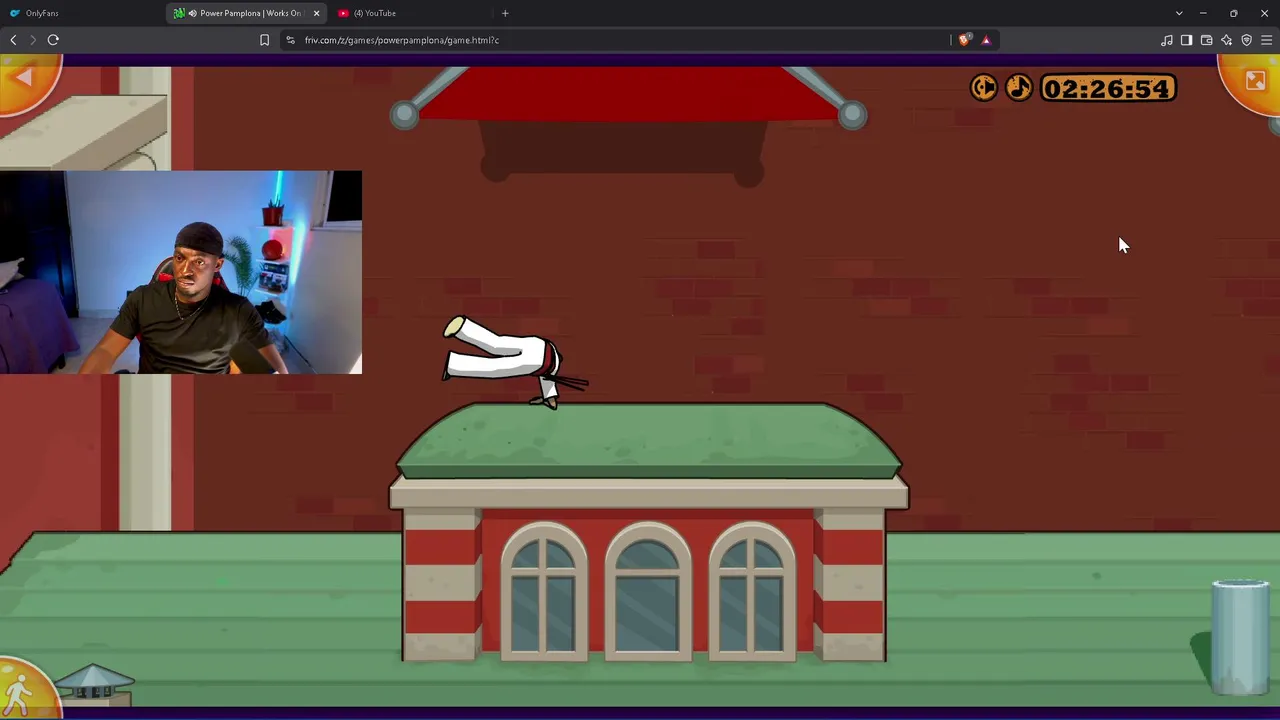Bookmark this page
The height and width of the screenshot is (720, 1280).
tap(264, 40)
